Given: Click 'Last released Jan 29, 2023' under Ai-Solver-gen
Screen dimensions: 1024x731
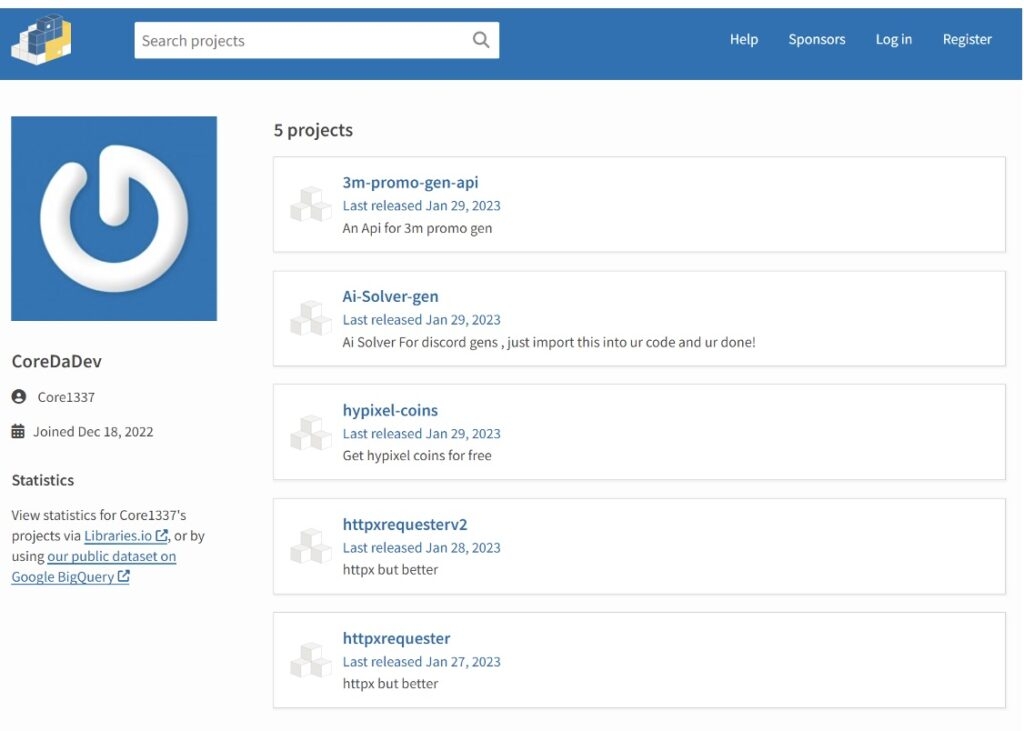Looking at the screenshot, I should 421,320.
